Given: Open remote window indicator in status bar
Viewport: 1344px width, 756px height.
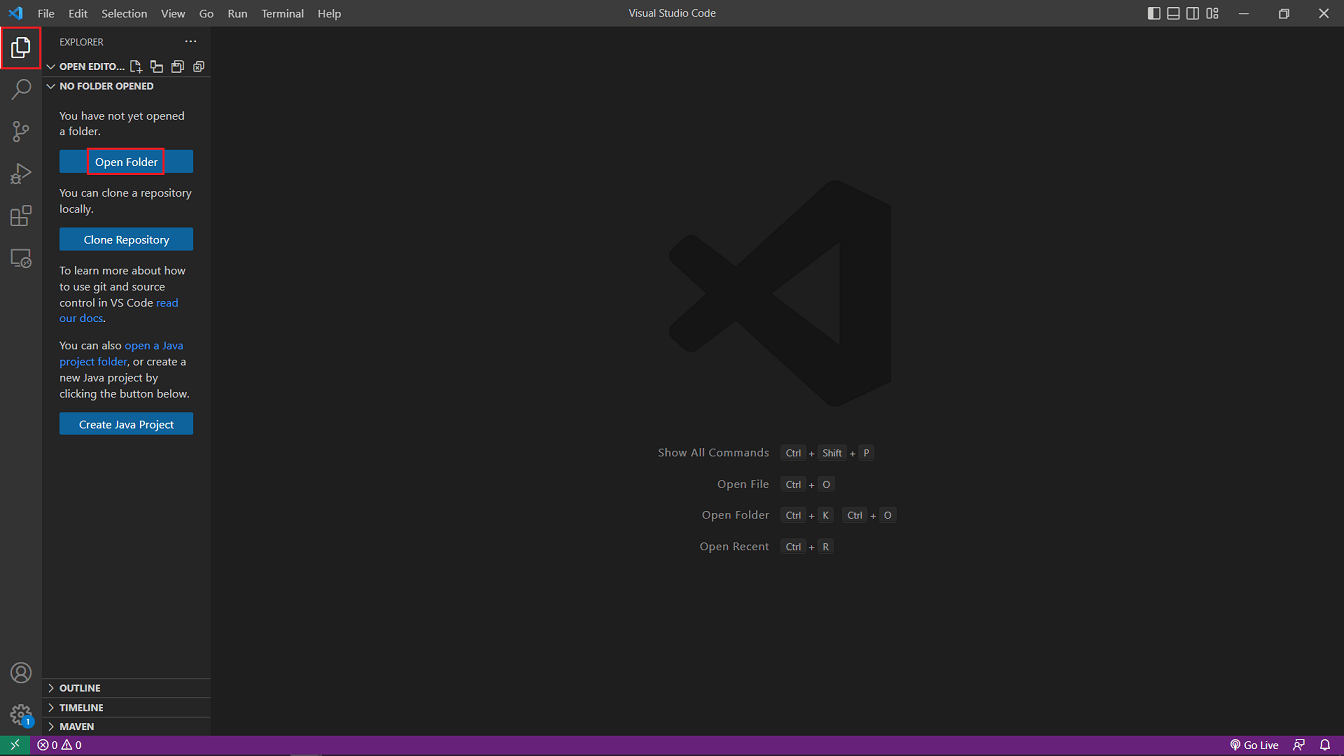Looking at the screenshot, I should (15, 745).
